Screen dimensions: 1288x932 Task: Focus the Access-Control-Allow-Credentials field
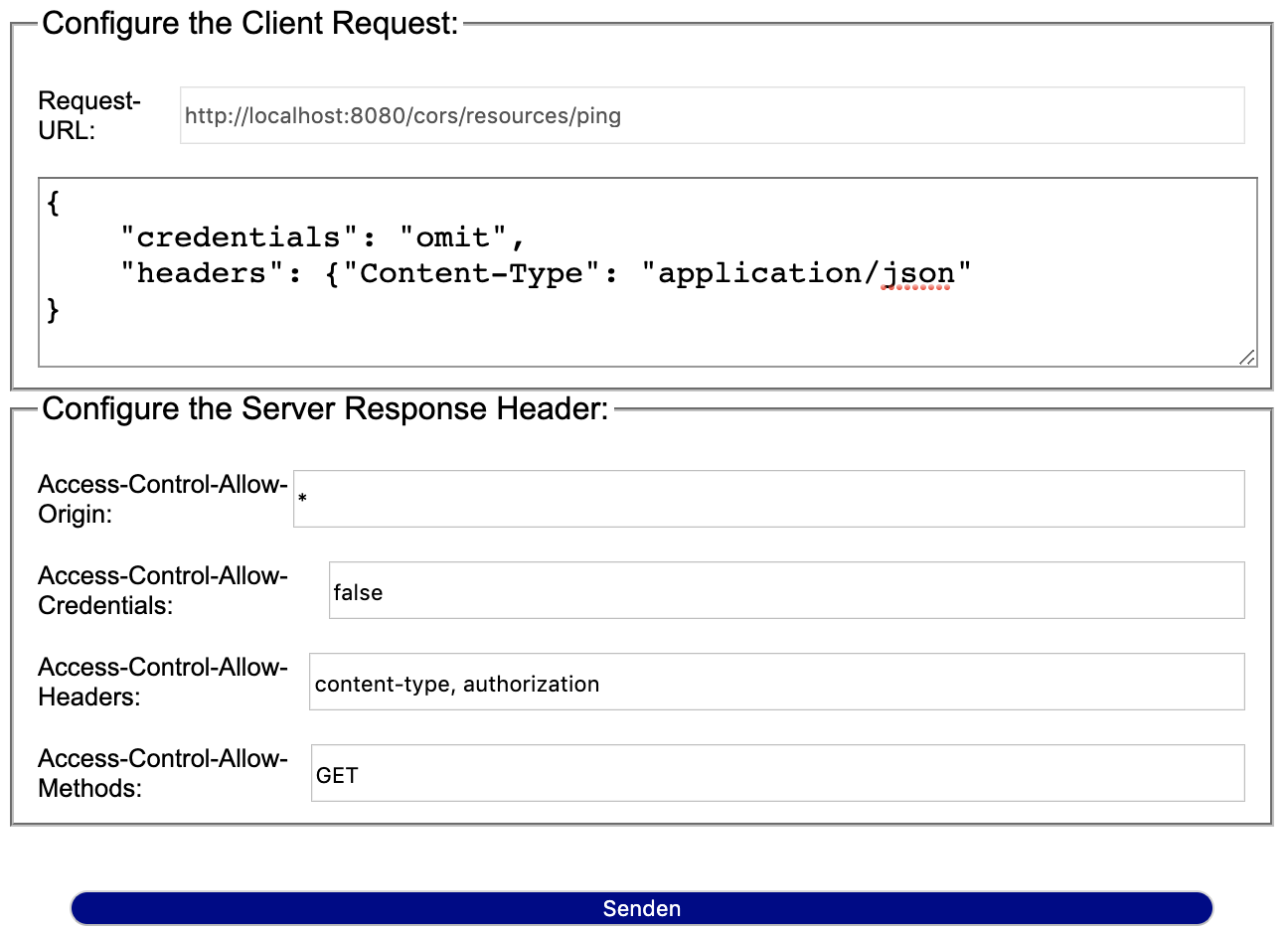pos(786,590)
